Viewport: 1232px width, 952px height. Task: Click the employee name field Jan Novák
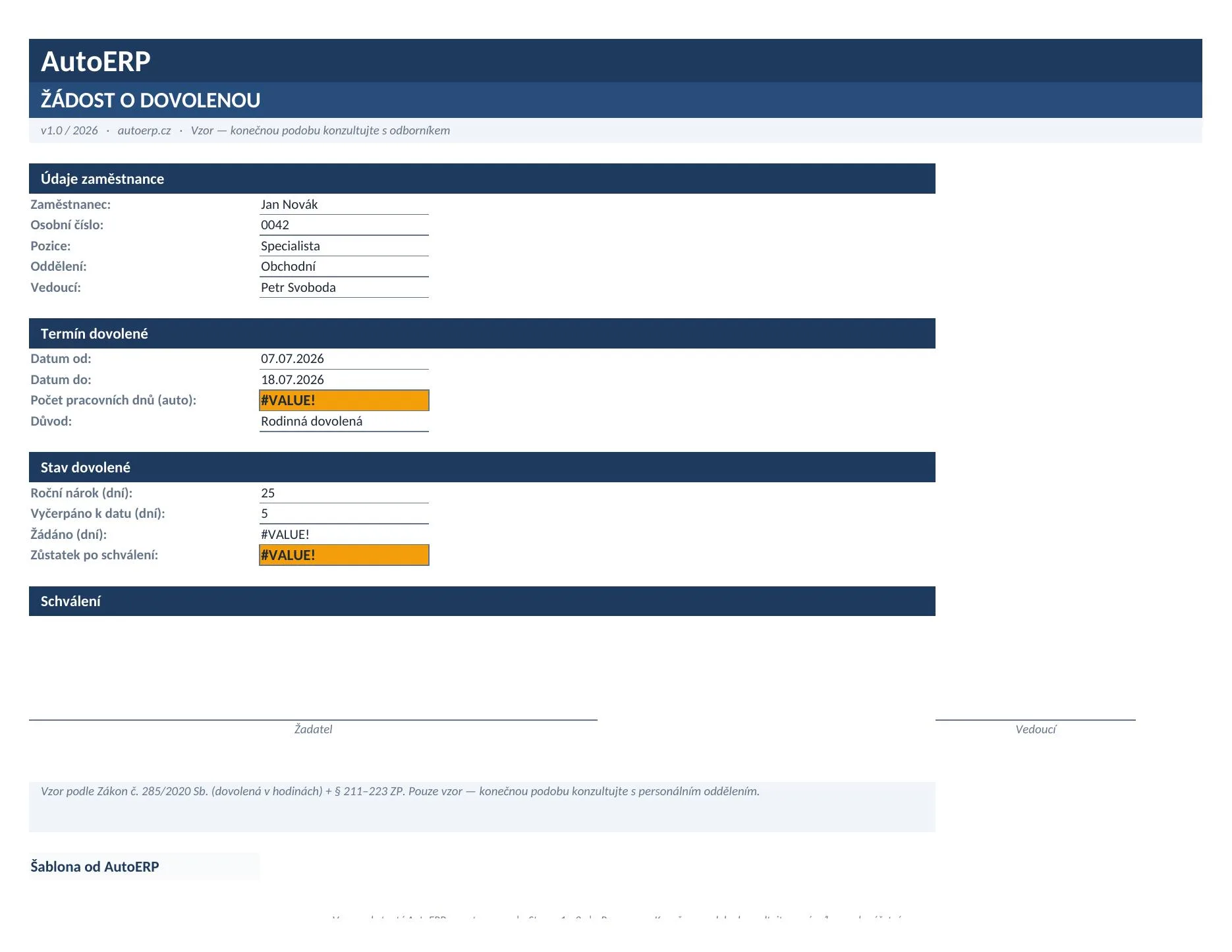click(x=344, y=204)
